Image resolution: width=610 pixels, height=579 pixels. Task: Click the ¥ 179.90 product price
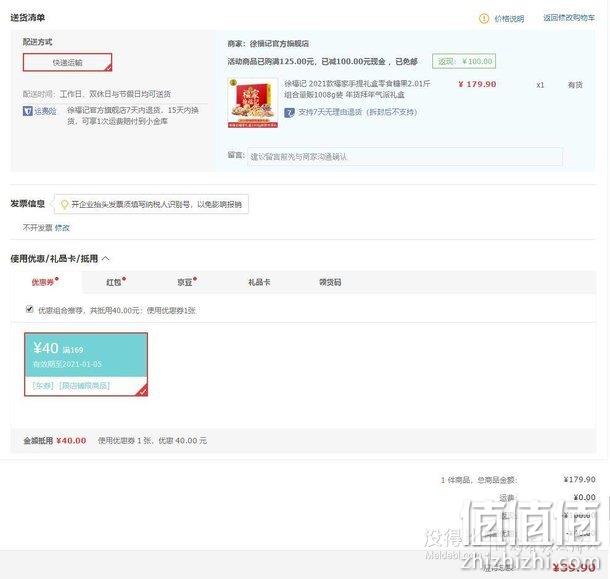(477, 84)
